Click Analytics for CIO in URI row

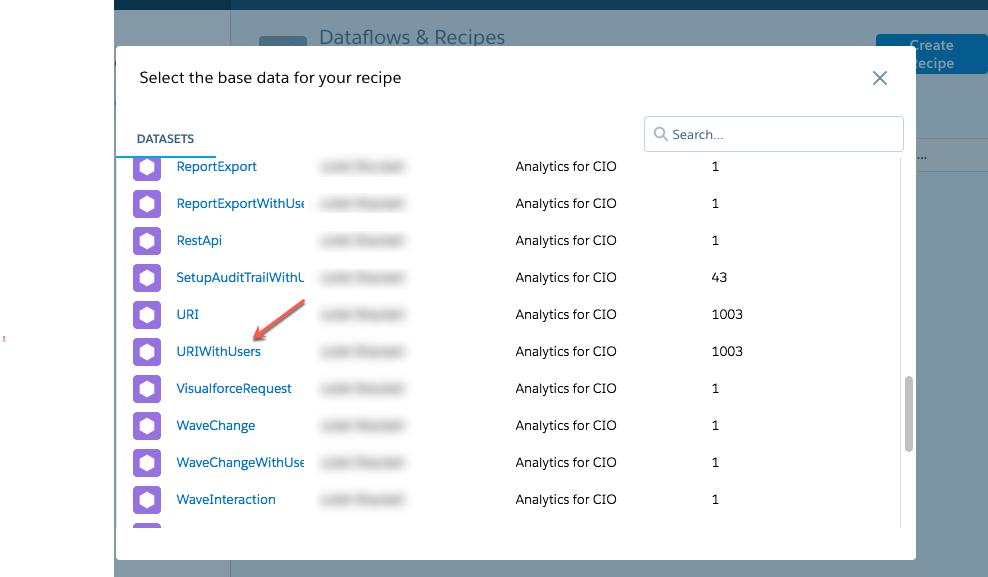tap(566, 314)
